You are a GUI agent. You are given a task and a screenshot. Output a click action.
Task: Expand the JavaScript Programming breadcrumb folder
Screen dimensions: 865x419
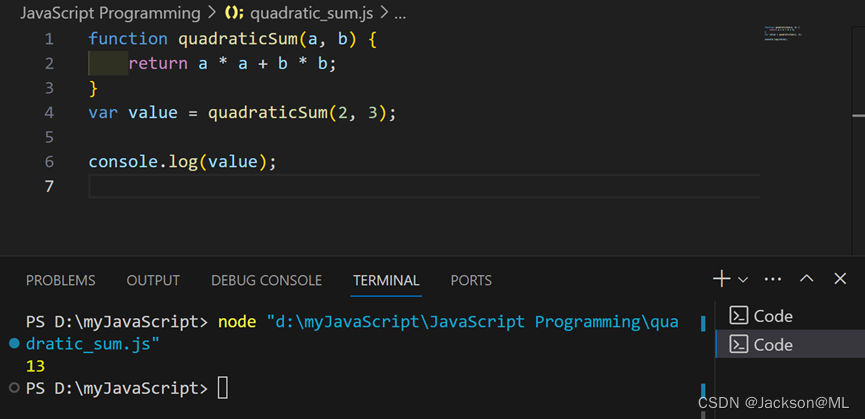click(x=110, y=14)
